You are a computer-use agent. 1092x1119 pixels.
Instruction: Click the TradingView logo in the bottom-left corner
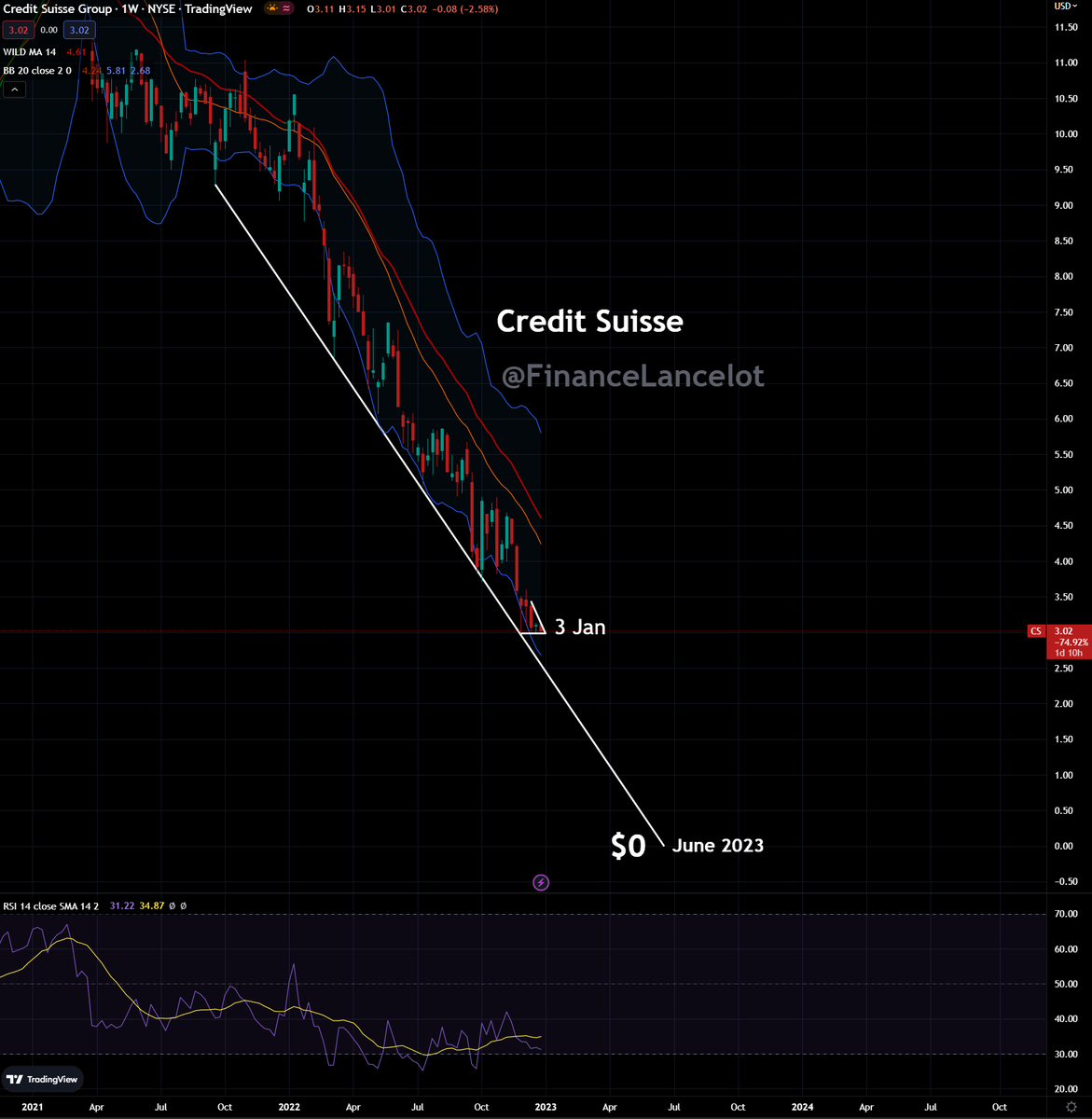42,1079
